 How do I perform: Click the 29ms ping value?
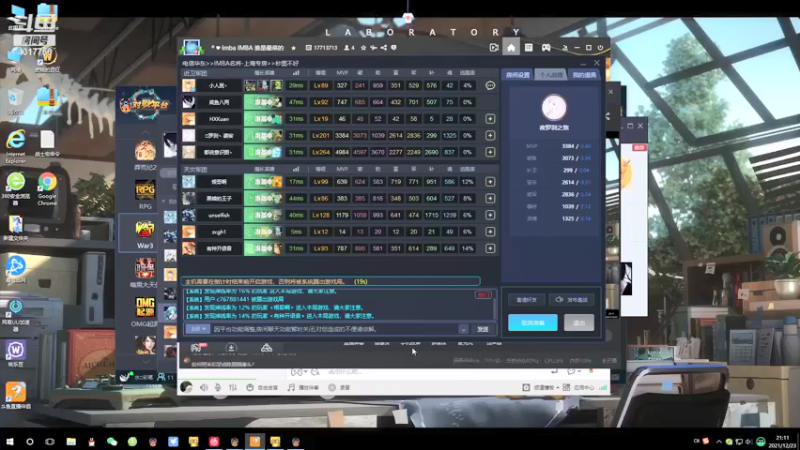(296, 86)
